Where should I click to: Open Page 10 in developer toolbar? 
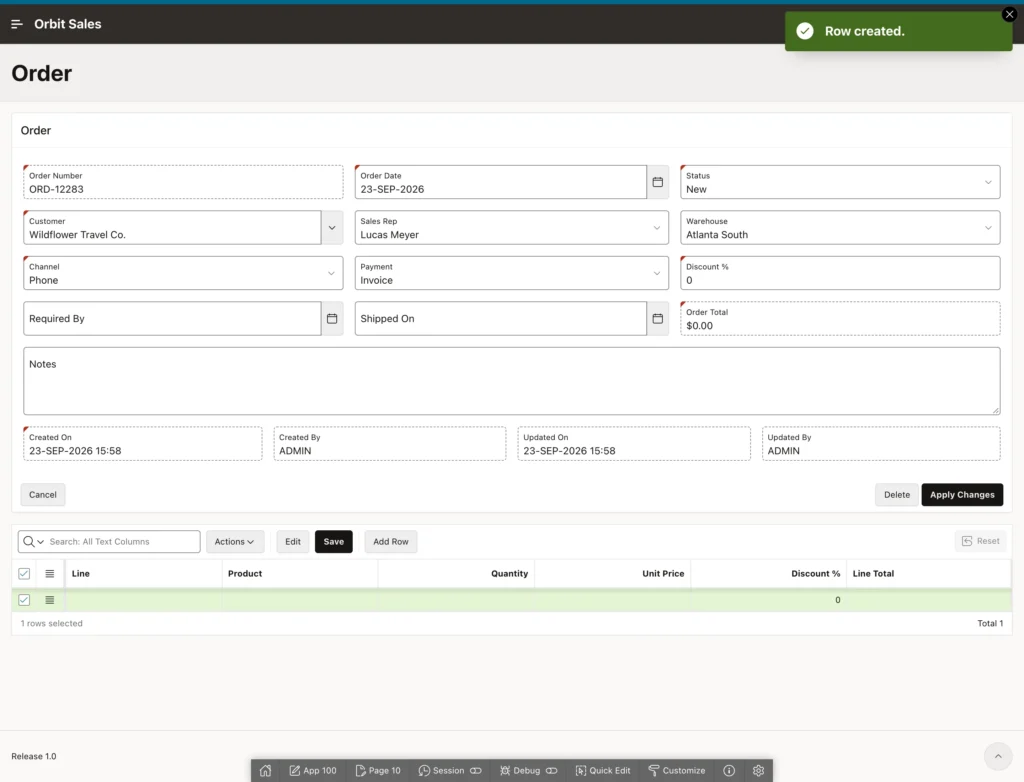(378, 771)
